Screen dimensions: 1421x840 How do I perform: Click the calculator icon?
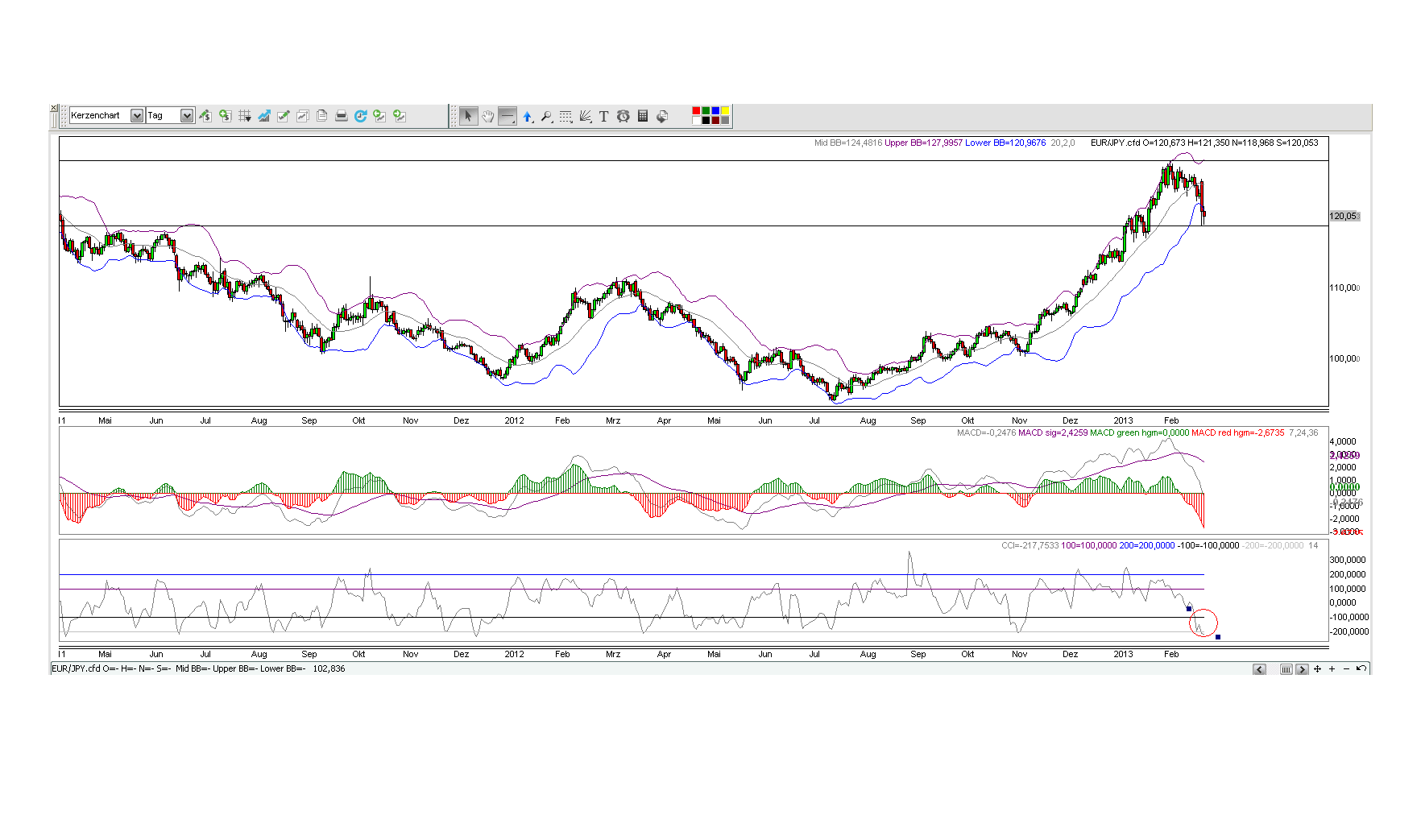(x=642, y=116)
